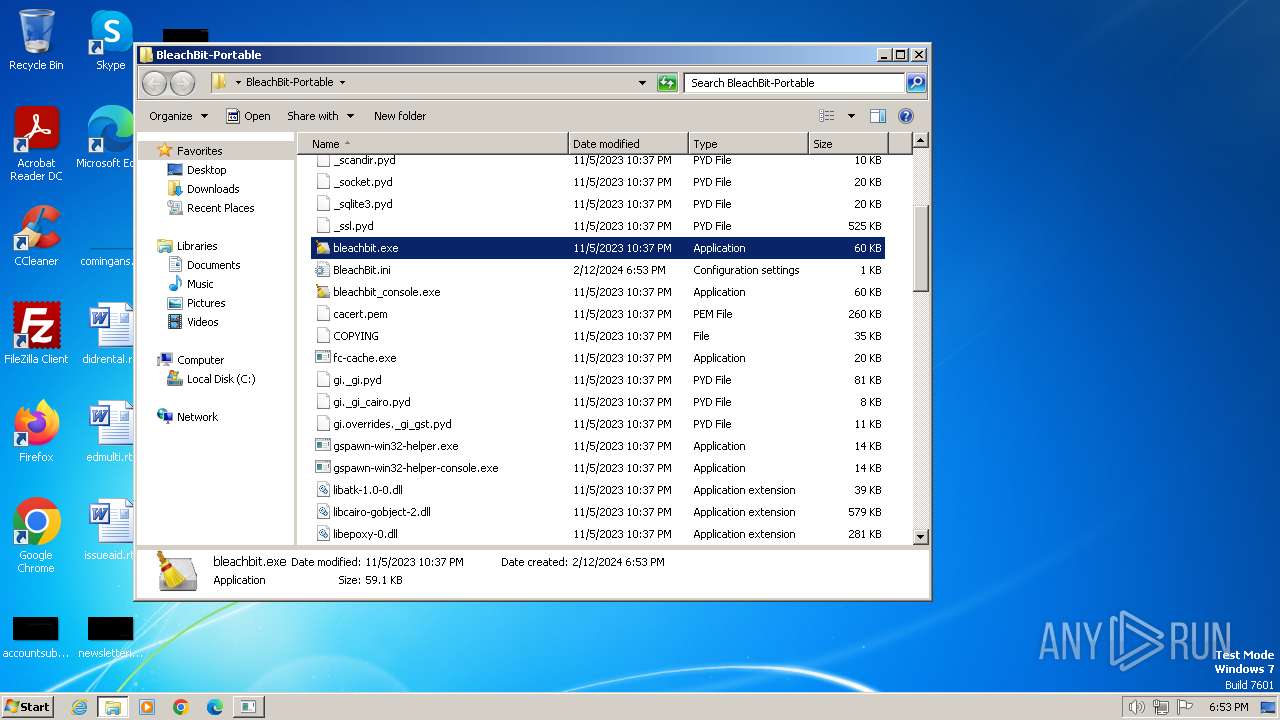Image resolution: width=1280 pixels, height=720 pixels.
Task: Open the Share with dropdown menu
Action: click(320, 116)
